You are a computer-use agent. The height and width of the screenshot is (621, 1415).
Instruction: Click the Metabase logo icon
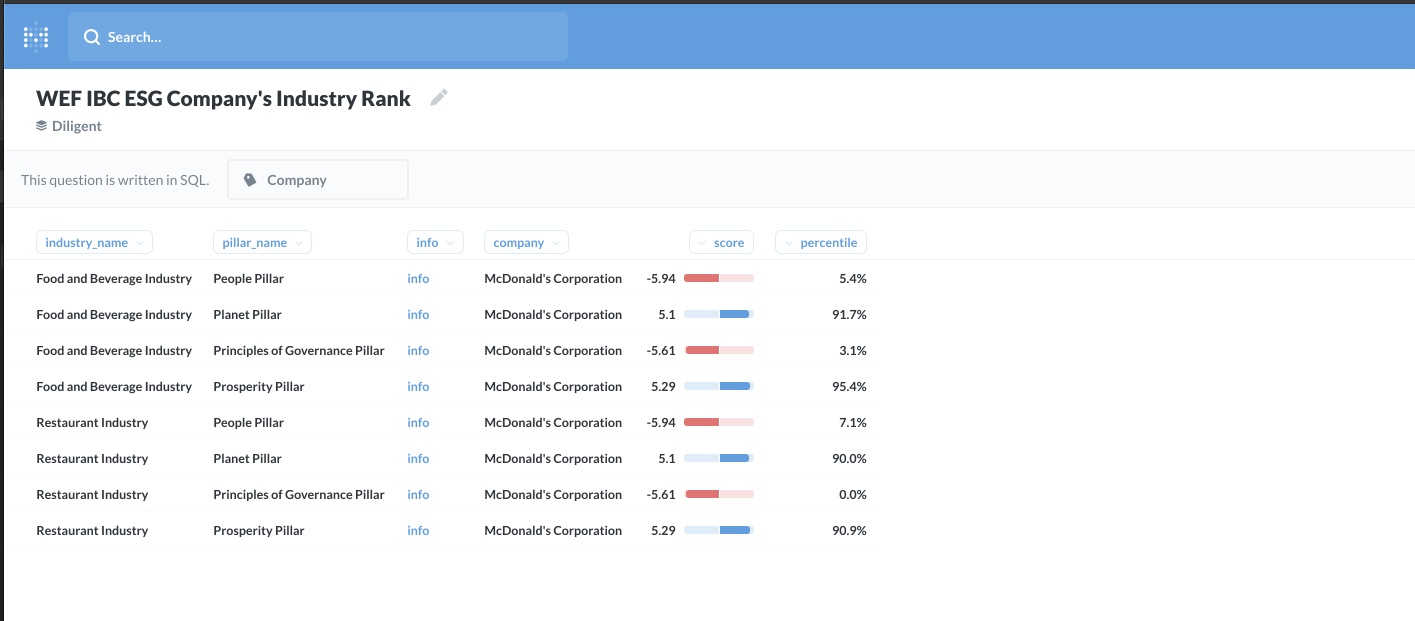36,37
